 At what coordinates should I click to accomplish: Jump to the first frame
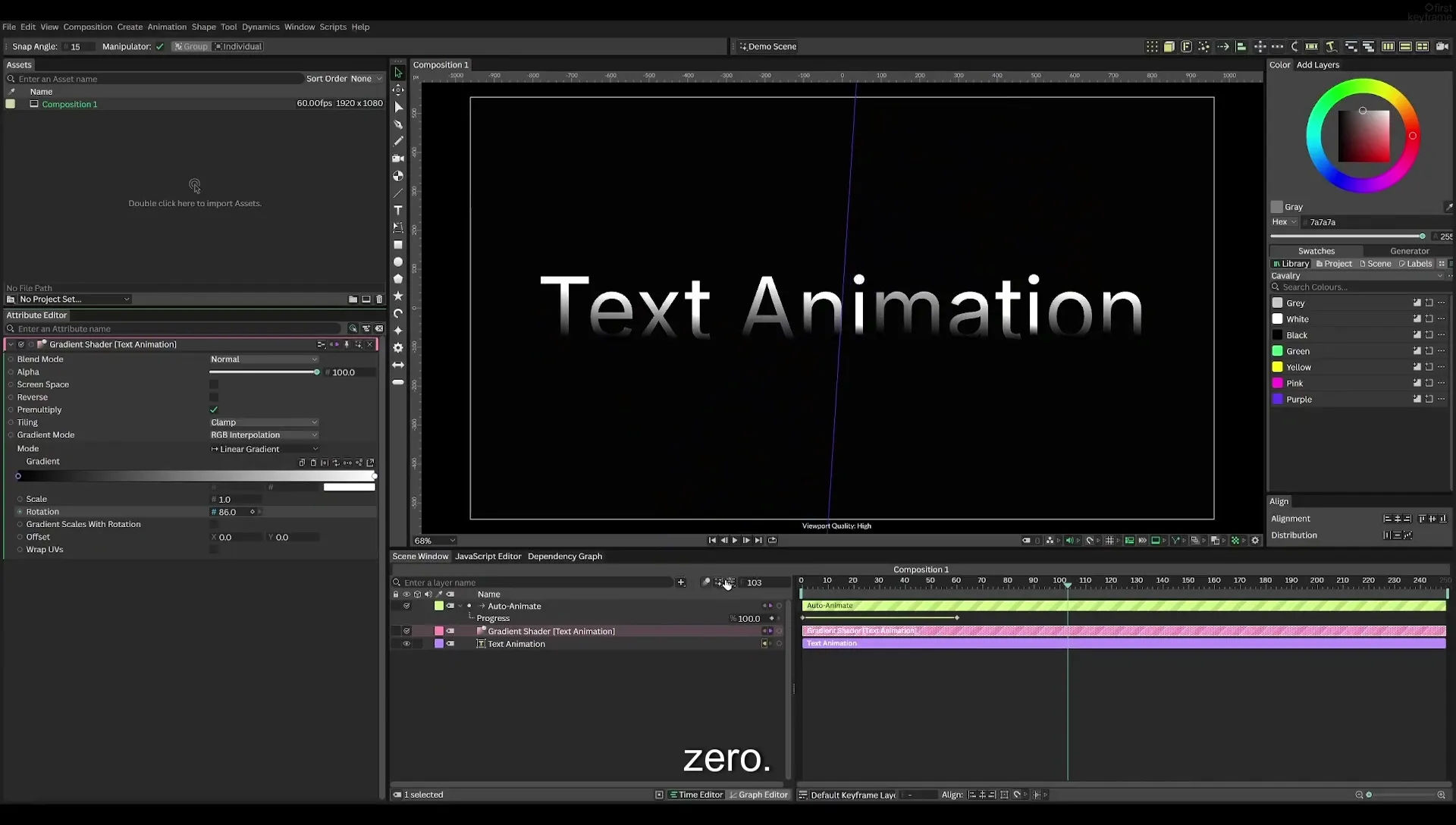click(x=712, y=541)
